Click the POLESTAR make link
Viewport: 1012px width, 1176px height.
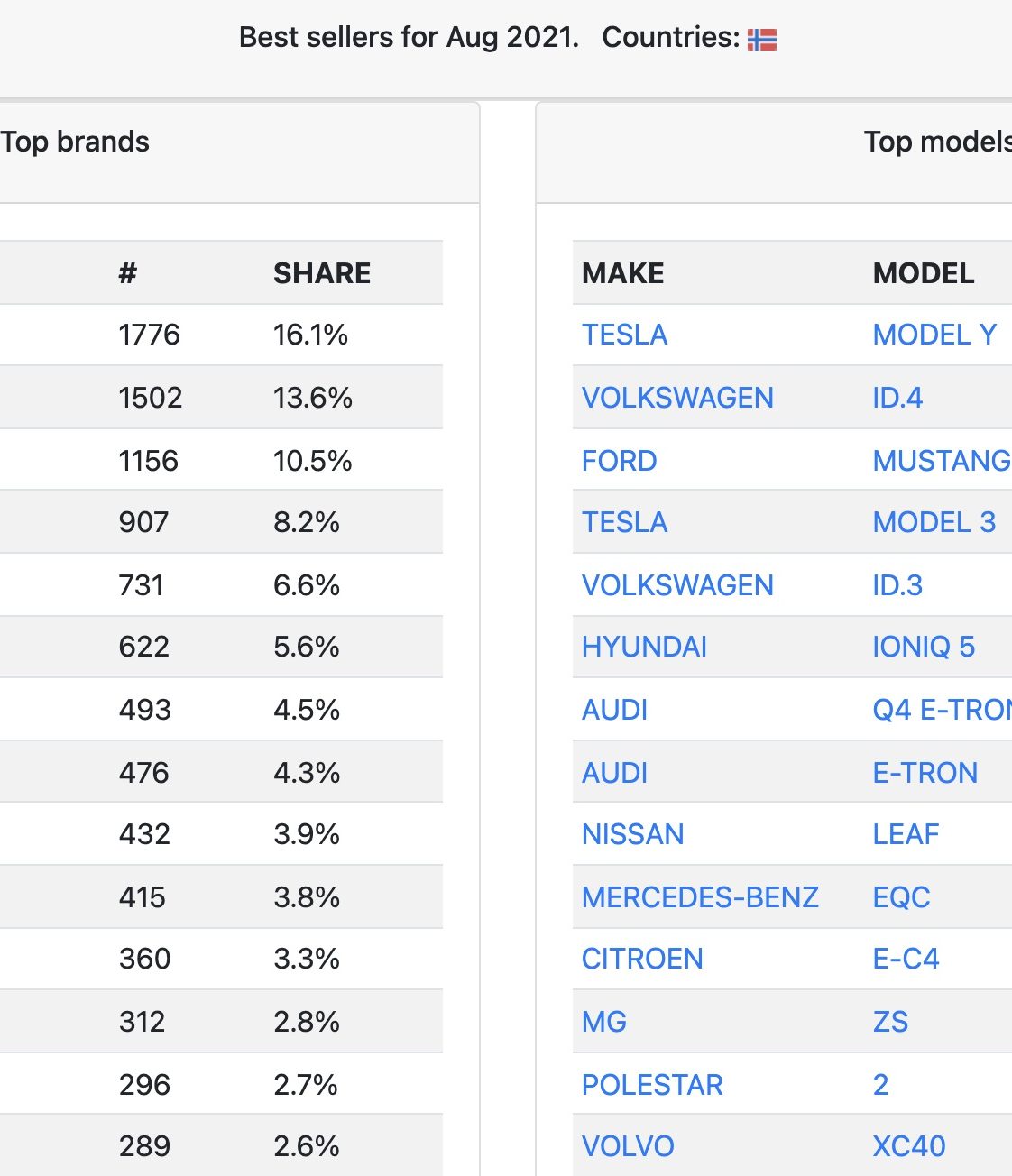(x=652, y=1085)
